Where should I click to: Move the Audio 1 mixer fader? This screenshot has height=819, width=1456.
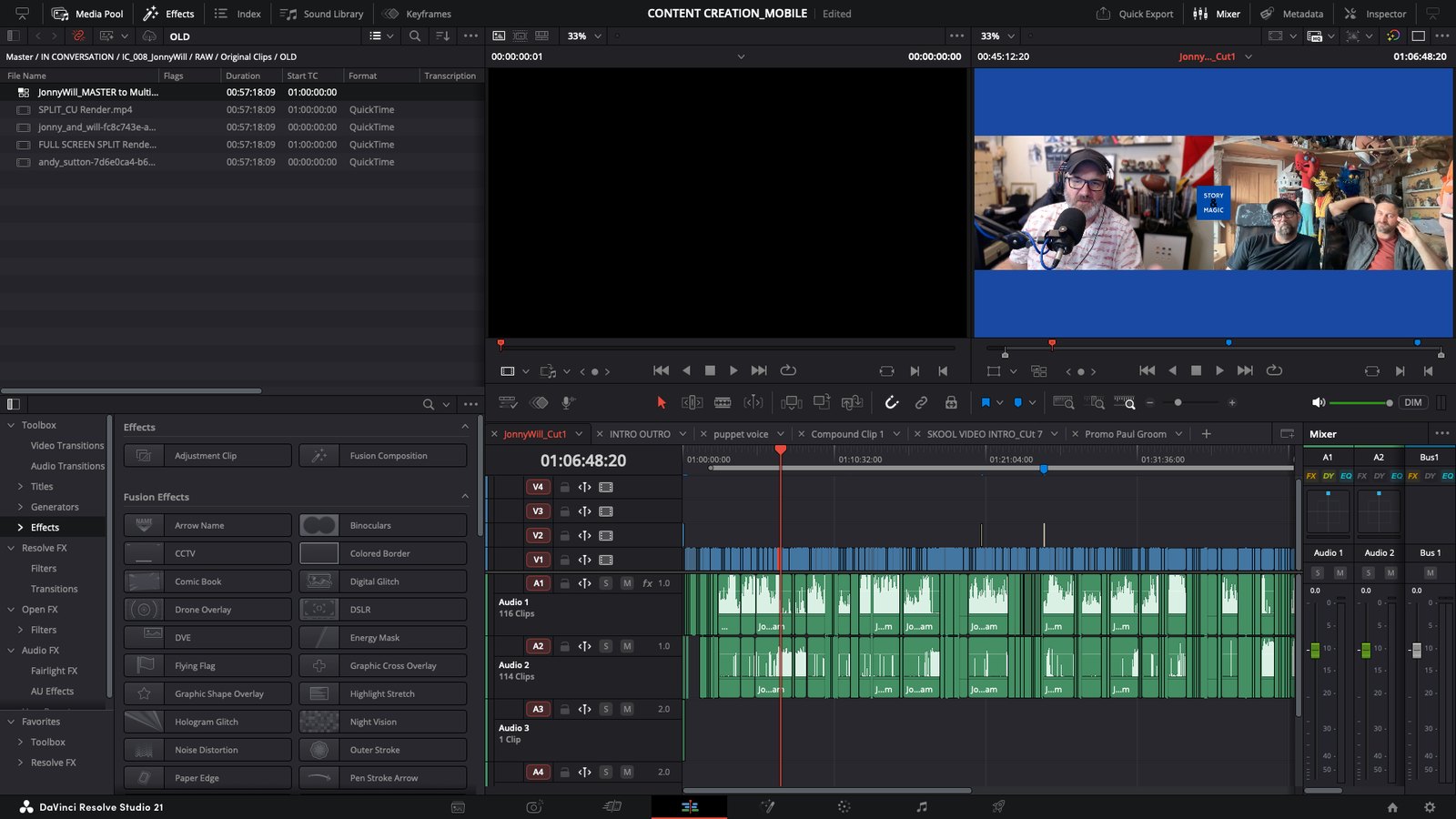tap(1315, 650)
